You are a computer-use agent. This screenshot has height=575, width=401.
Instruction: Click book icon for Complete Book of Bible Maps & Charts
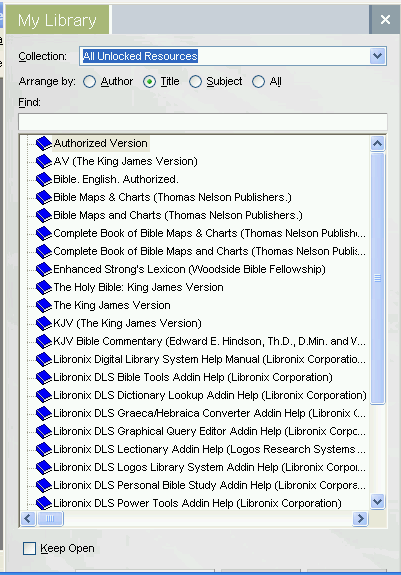(x=44, y=233)
